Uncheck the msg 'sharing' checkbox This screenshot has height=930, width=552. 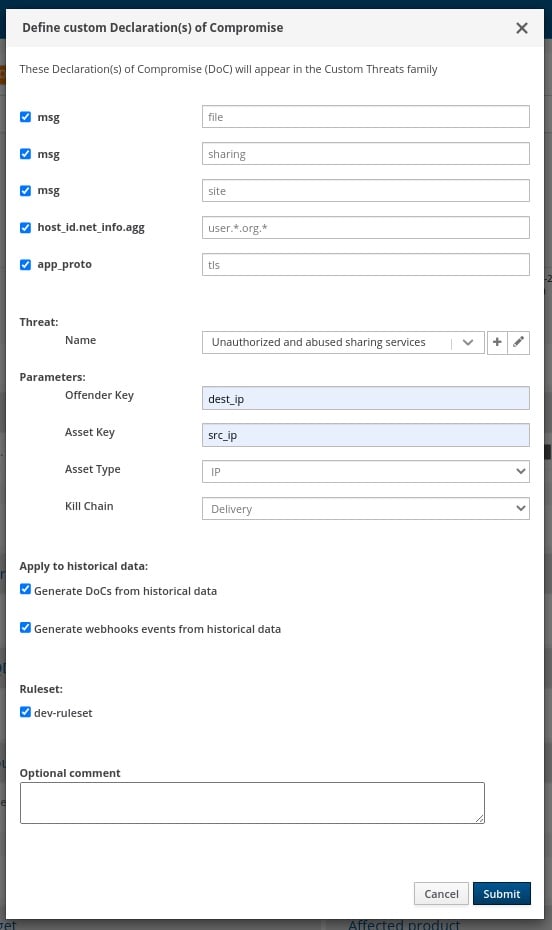pyautogui.click(x=25, y=154)
